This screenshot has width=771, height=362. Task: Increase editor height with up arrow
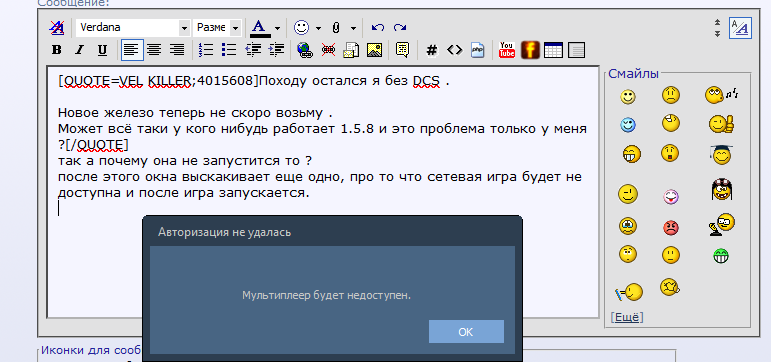click(x=717, y=23)
